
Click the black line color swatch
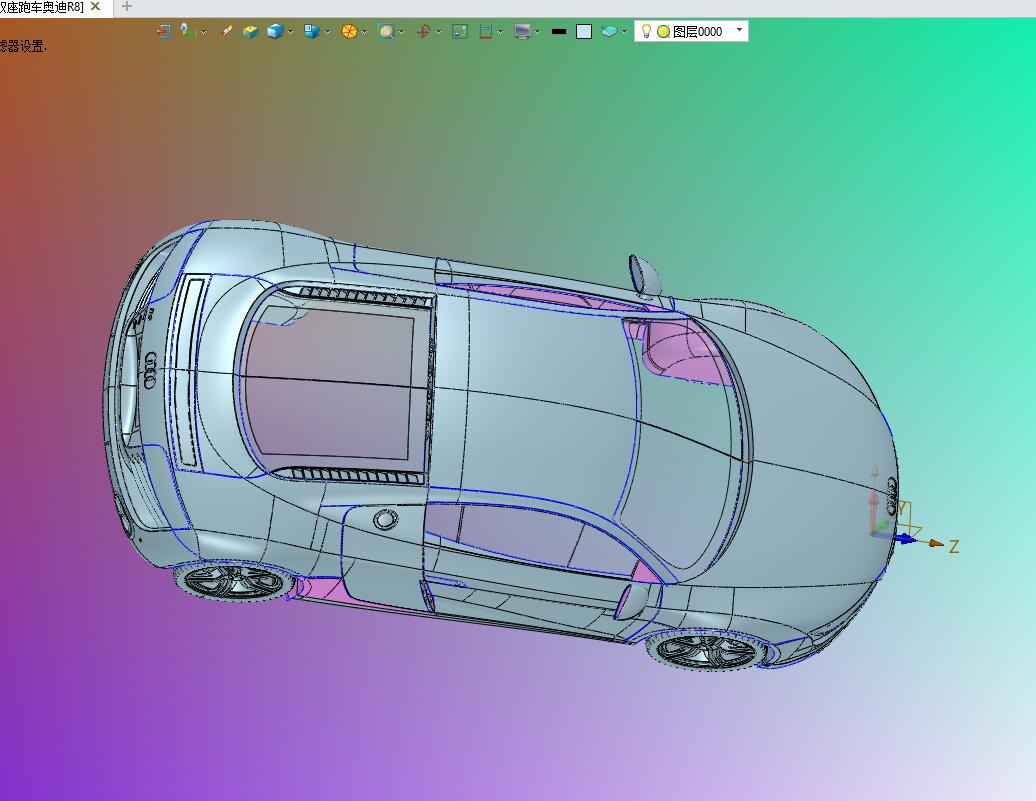pyautogui.click(x=559, y=31)
